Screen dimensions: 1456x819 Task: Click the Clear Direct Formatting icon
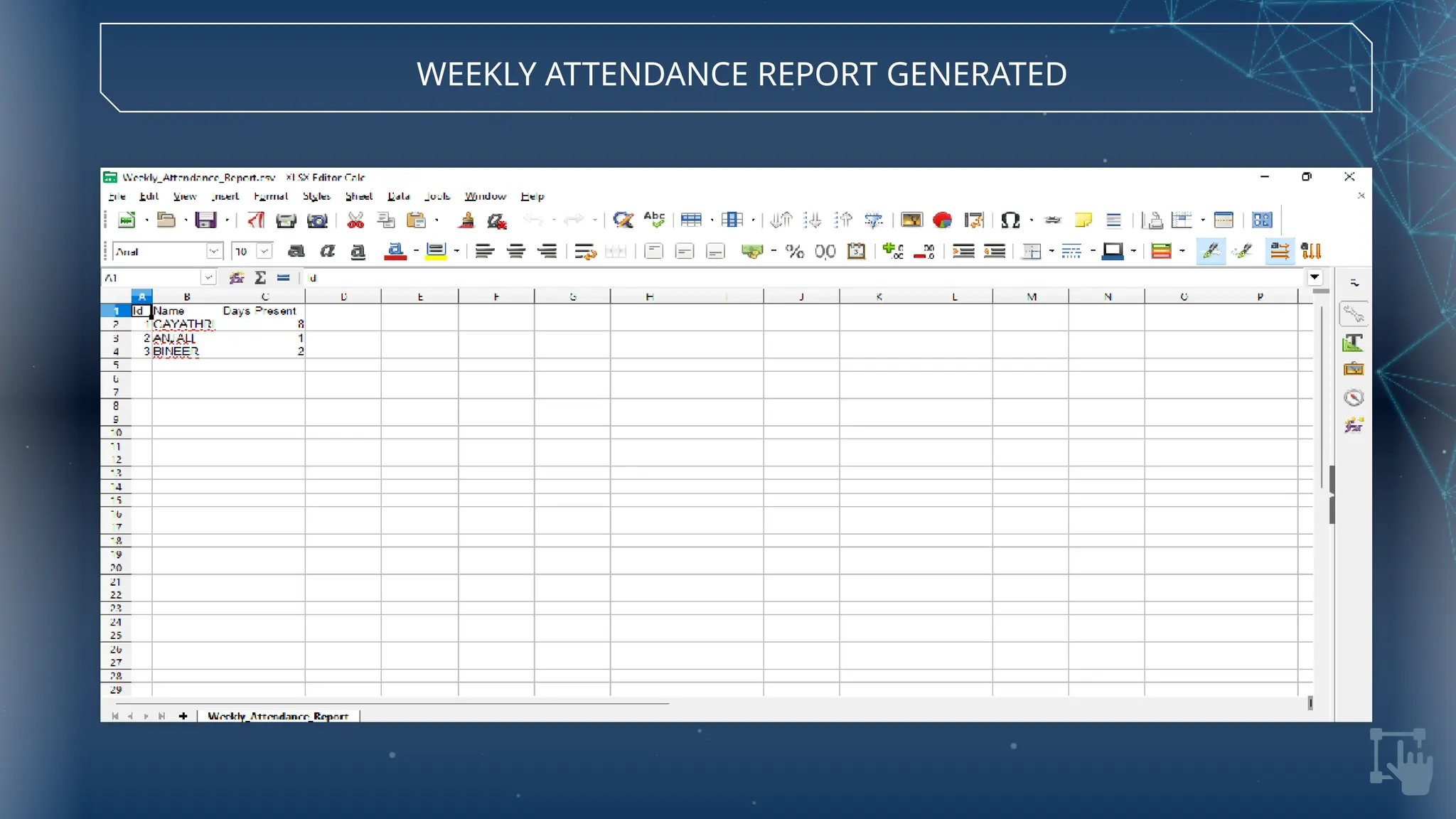pos(497,220)
